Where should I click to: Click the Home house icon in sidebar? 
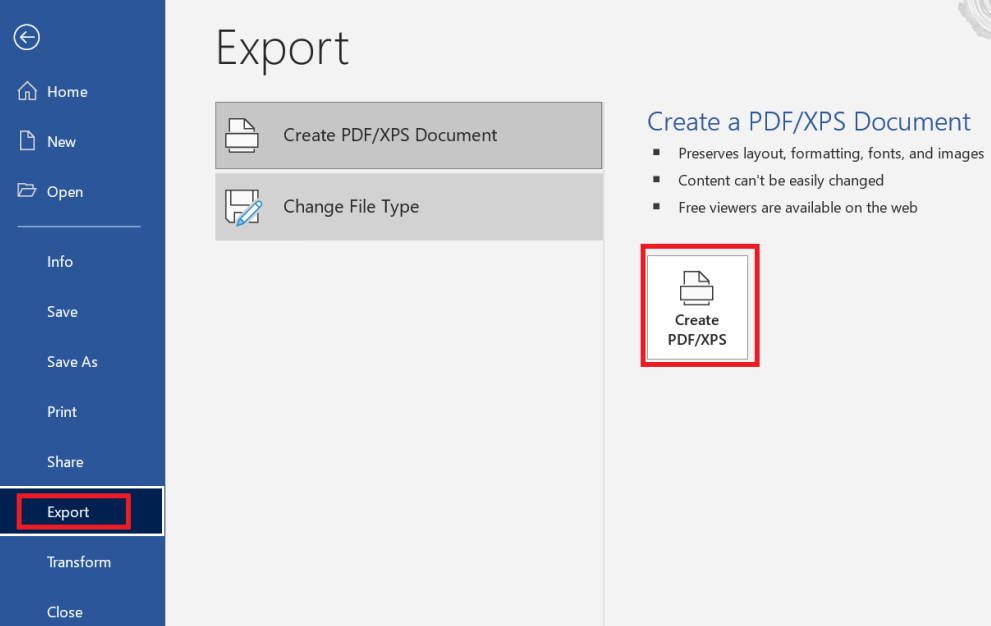(x=28, y=91)
